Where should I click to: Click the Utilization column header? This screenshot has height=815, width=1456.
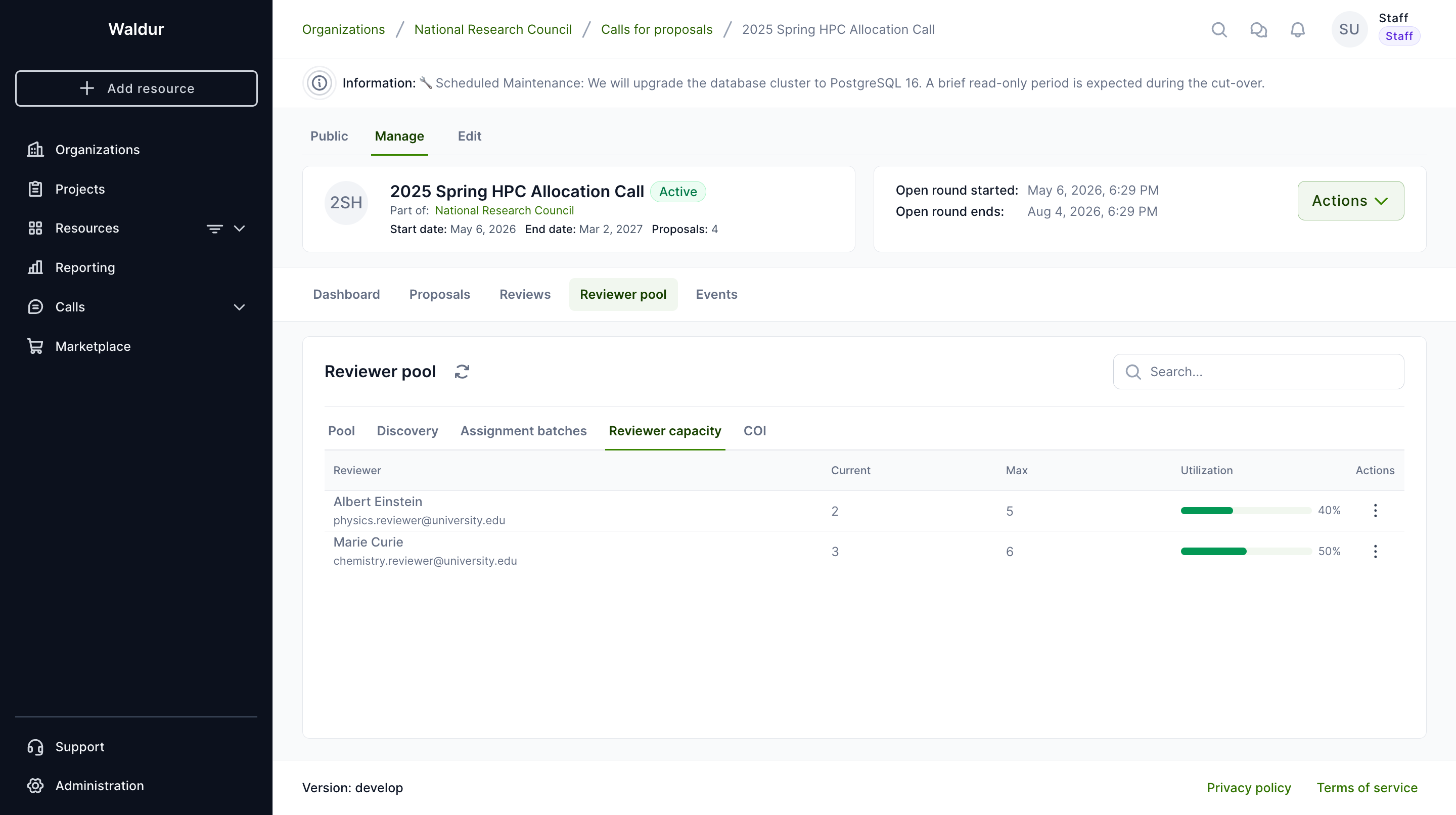coord(1206,470)
